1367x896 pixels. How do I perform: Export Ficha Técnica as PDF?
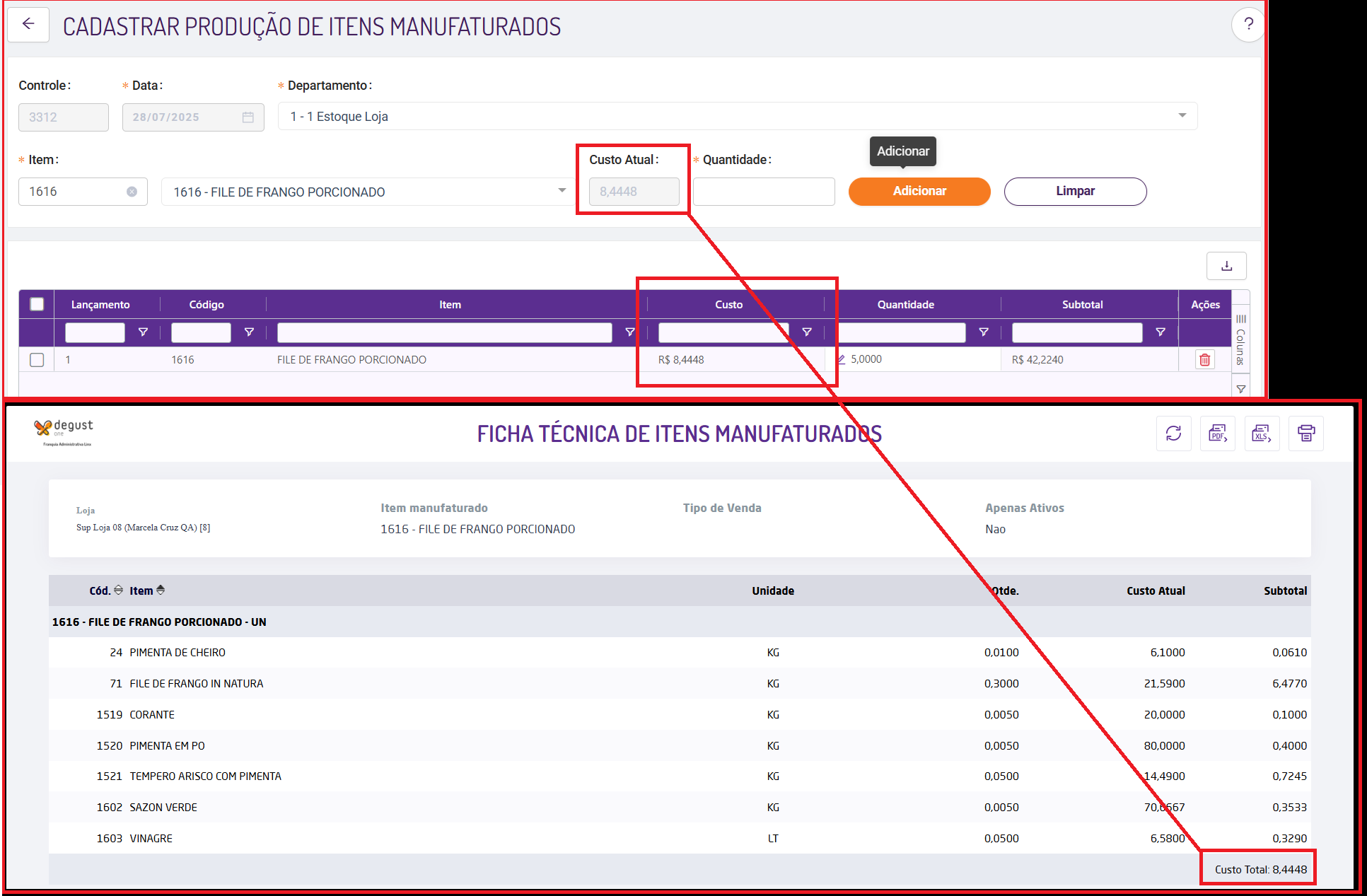click(1217, 433)
